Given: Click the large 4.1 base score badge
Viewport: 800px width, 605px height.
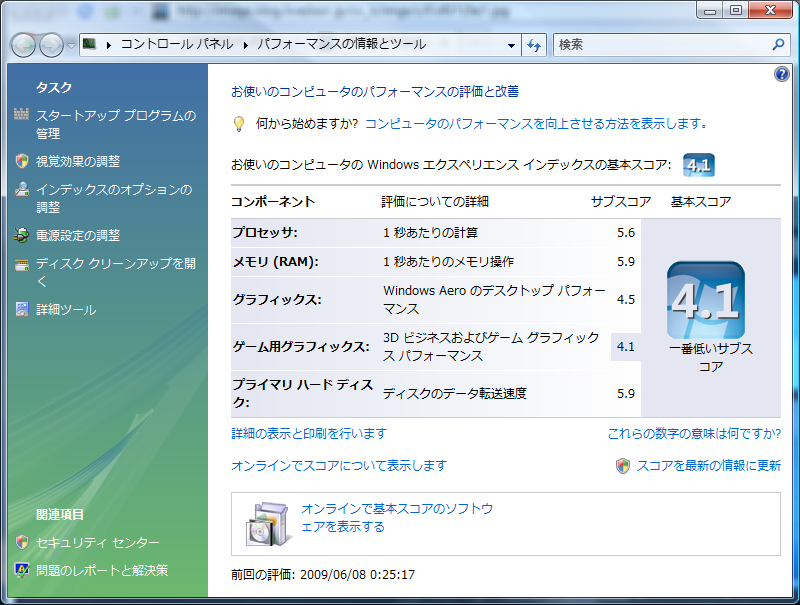Looking at the screenshot, I should 706,300.
